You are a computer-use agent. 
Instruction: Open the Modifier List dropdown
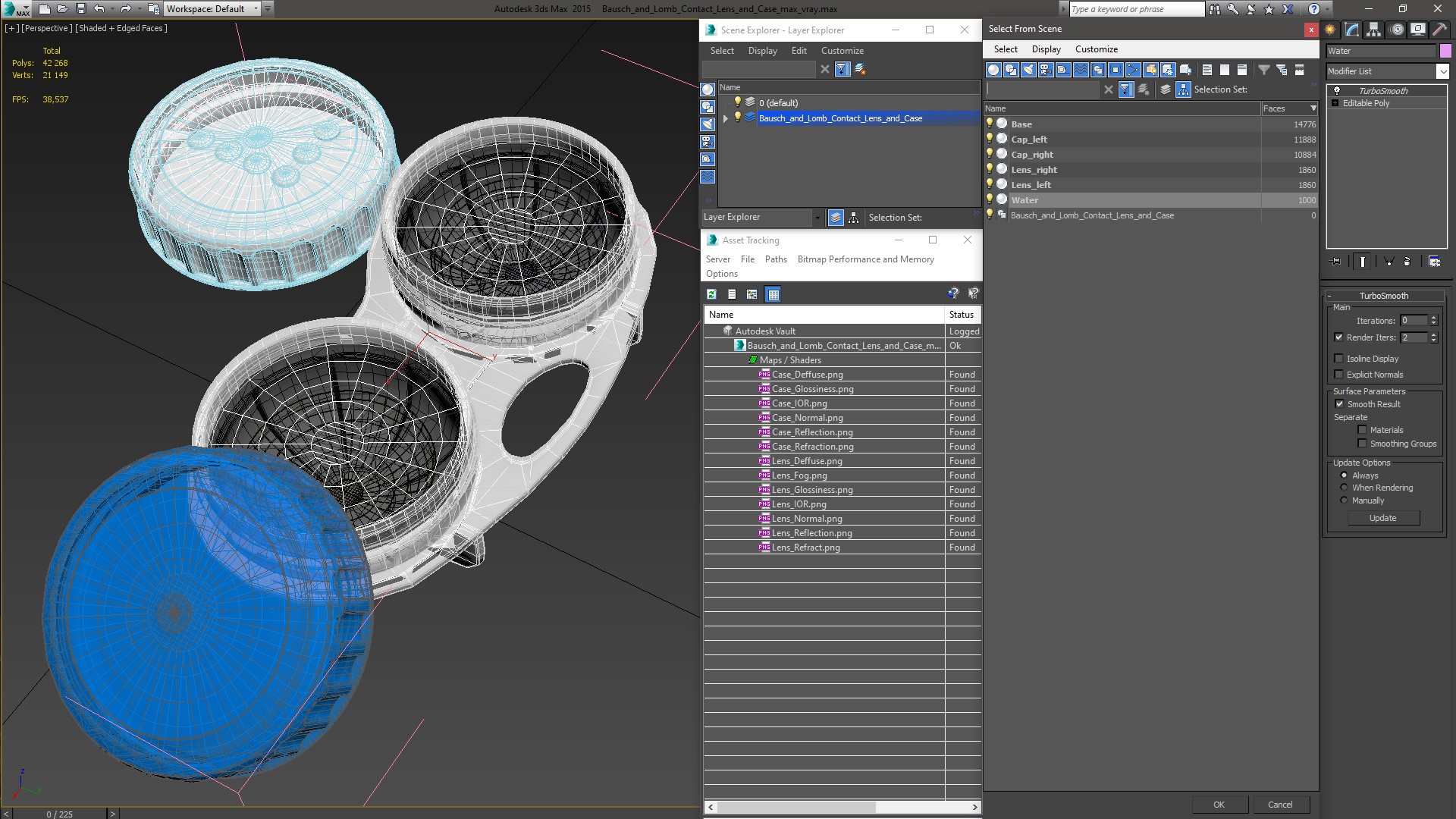coord(1442,71)
